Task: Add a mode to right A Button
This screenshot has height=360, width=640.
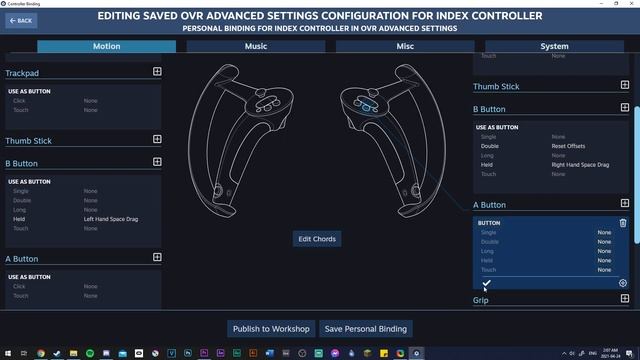Action: tap(625, 203)
